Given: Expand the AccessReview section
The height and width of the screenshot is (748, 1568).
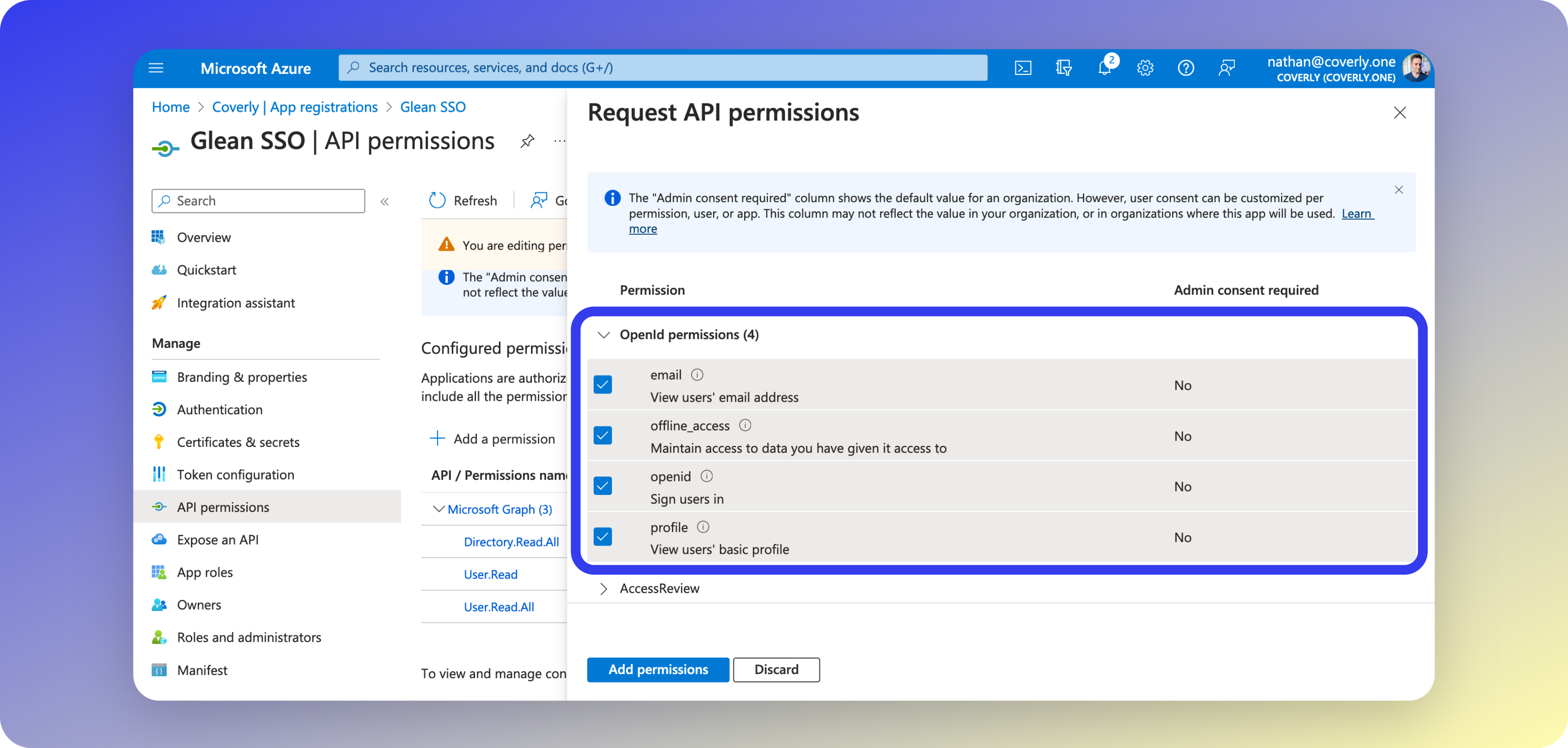Looking at the screenshot, I should pos(604,588).
